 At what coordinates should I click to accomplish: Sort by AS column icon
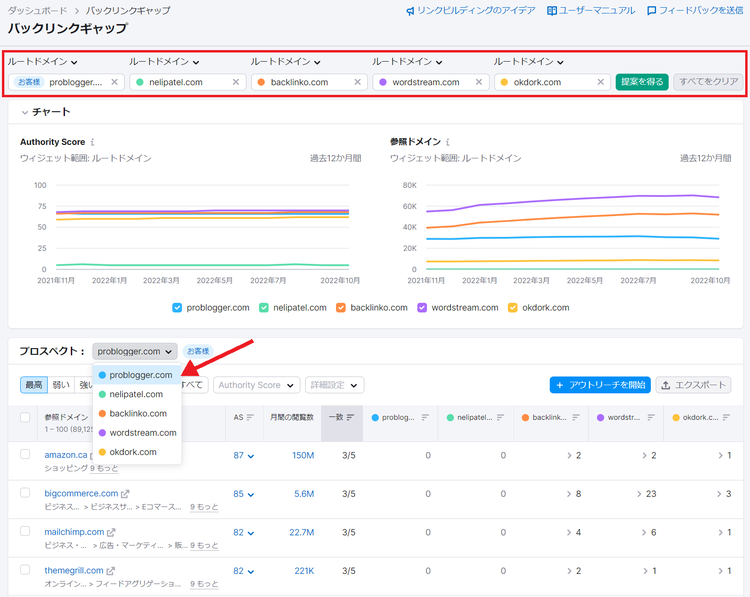(x=251, y=417)
